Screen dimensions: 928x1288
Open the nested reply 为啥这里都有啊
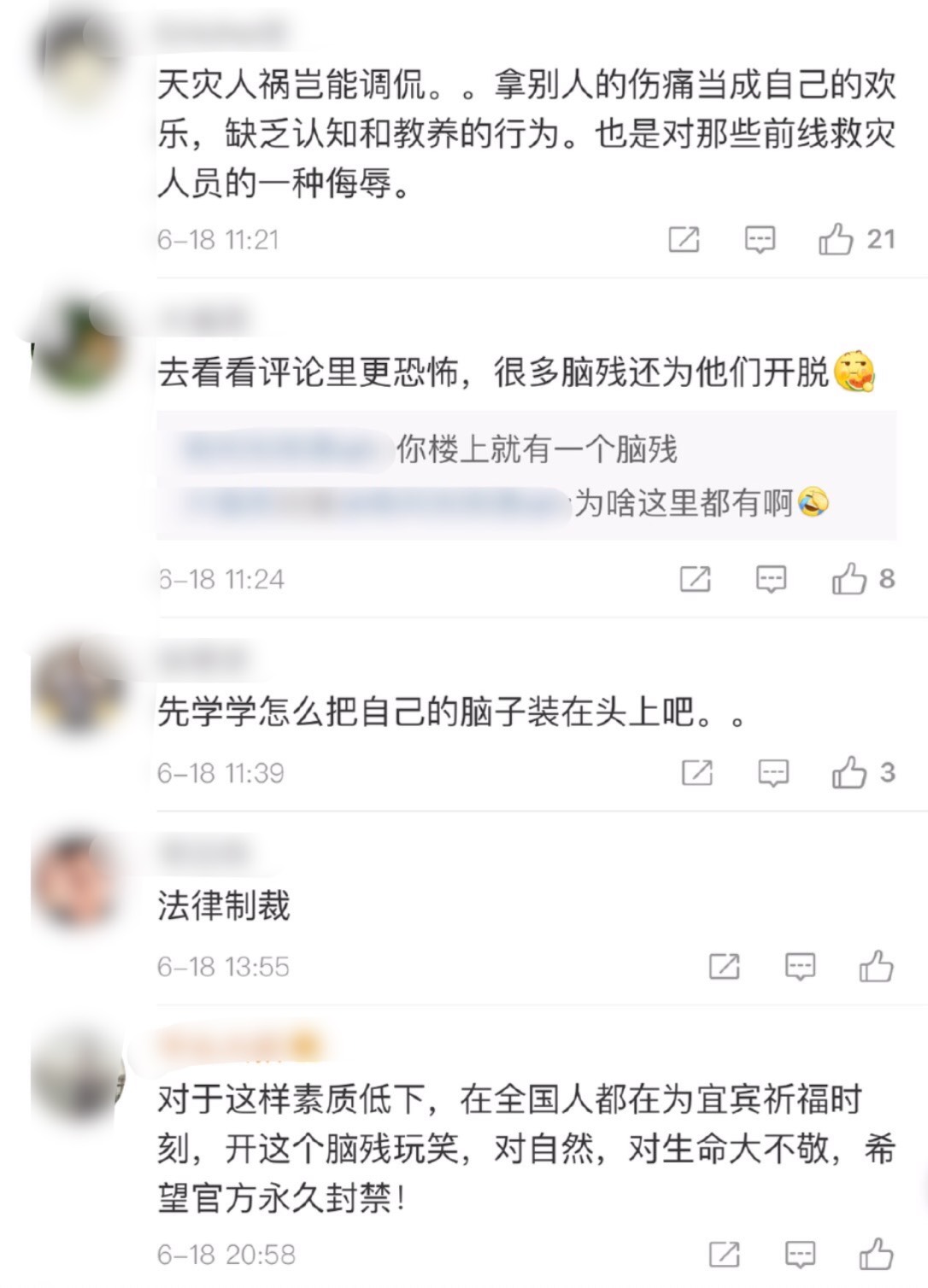pos(701,503)
